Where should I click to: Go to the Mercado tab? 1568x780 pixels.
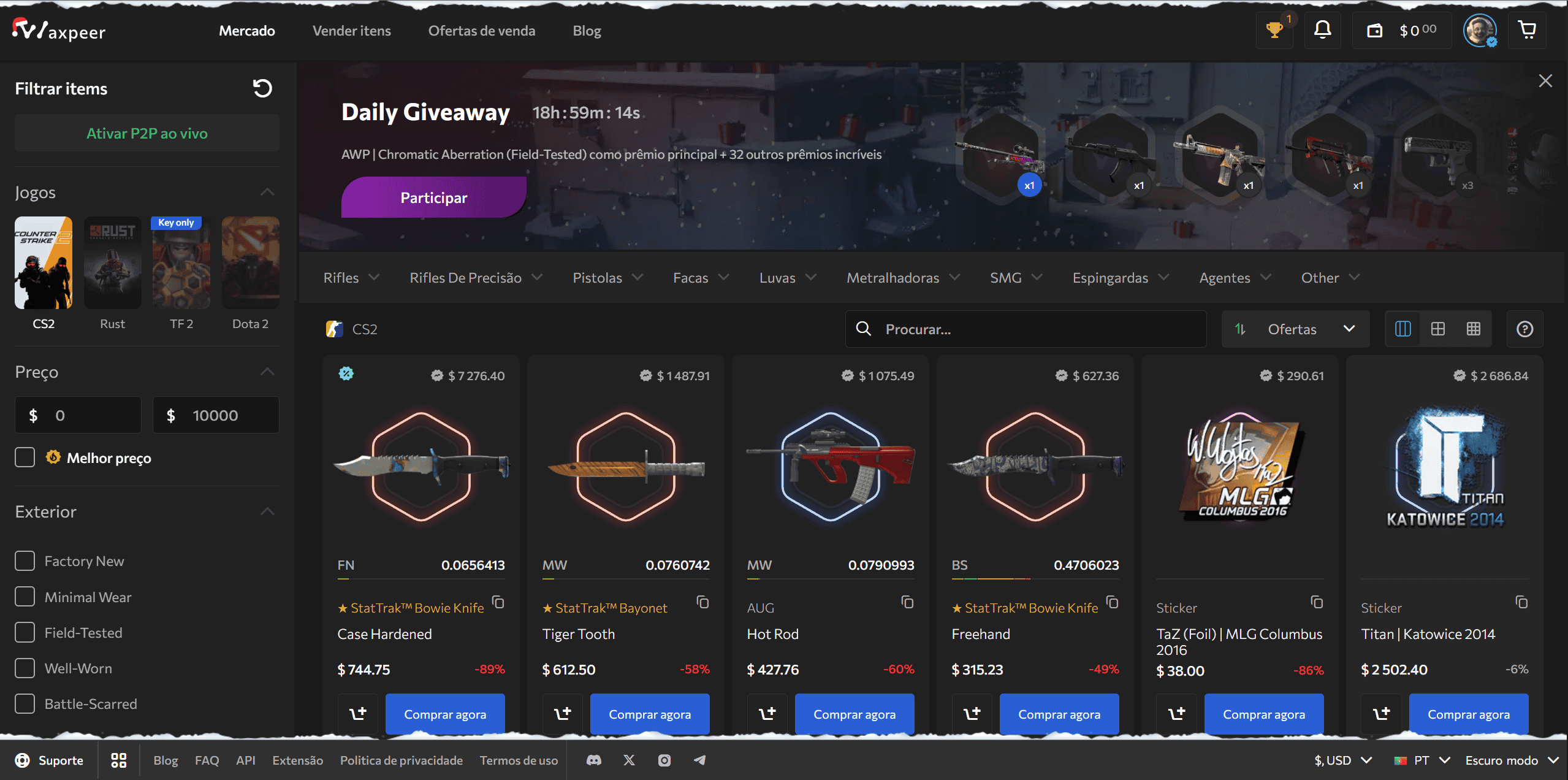point(247,31)
